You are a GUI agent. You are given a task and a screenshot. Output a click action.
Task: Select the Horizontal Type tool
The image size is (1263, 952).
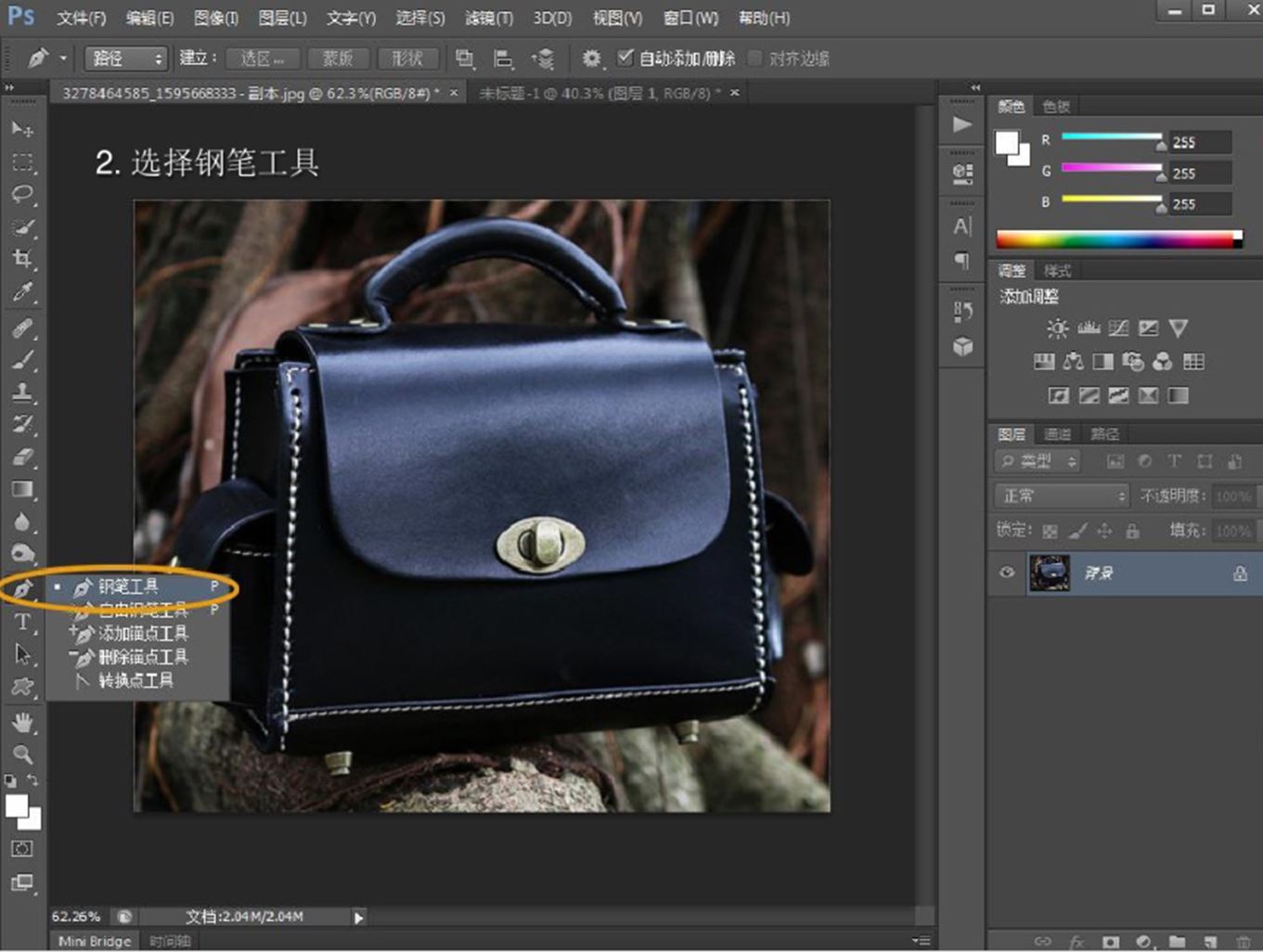(22, 623)
